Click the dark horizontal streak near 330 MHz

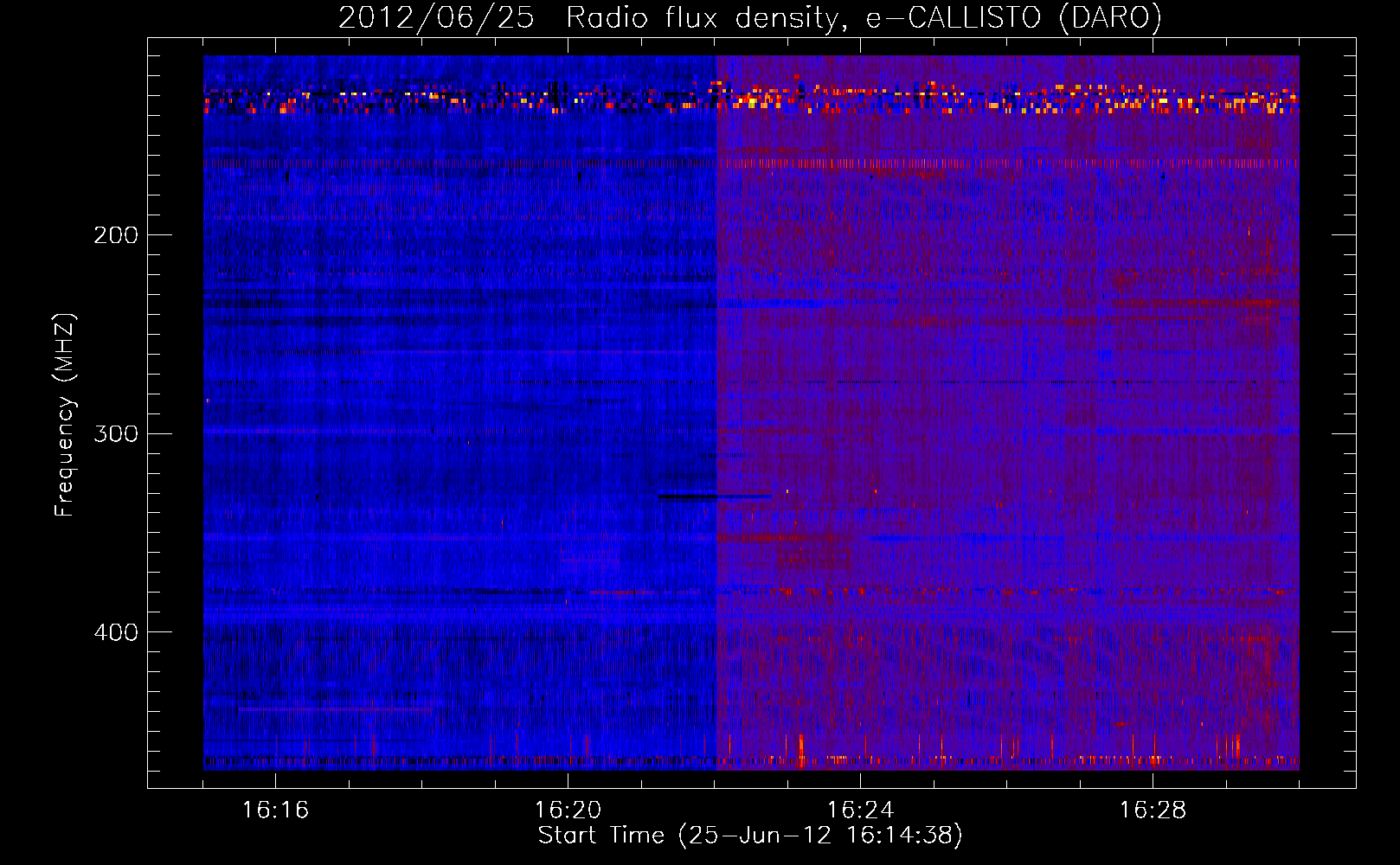[x=714, y=497]
